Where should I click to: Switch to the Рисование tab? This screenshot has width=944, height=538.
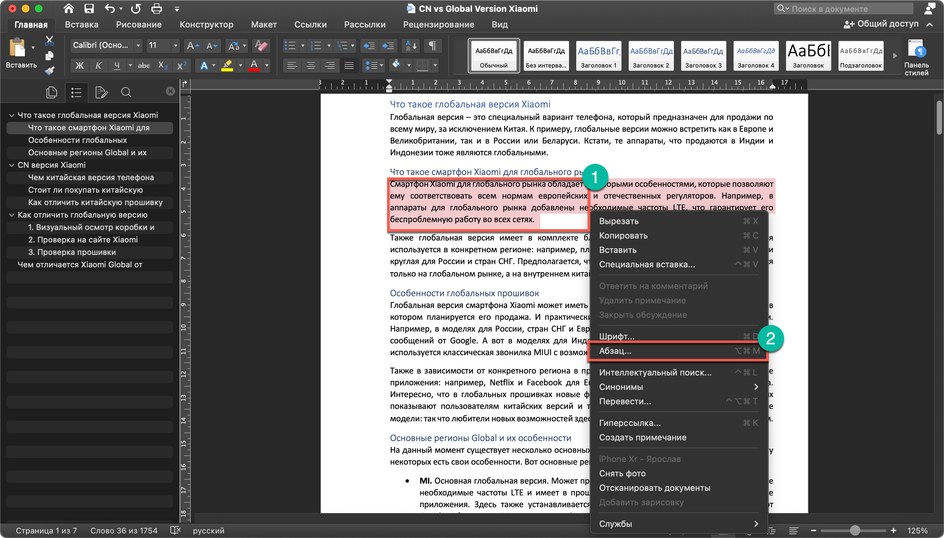tap(138, 25)
